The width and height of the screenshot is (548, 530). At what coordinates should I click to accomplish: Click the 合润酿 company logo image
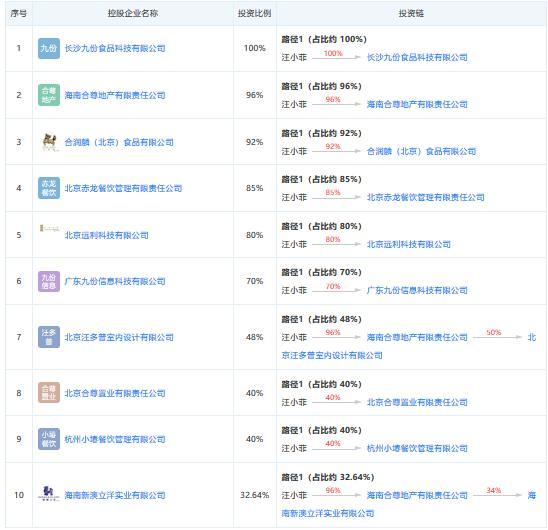pyautogui.click(x=49, y=142)
